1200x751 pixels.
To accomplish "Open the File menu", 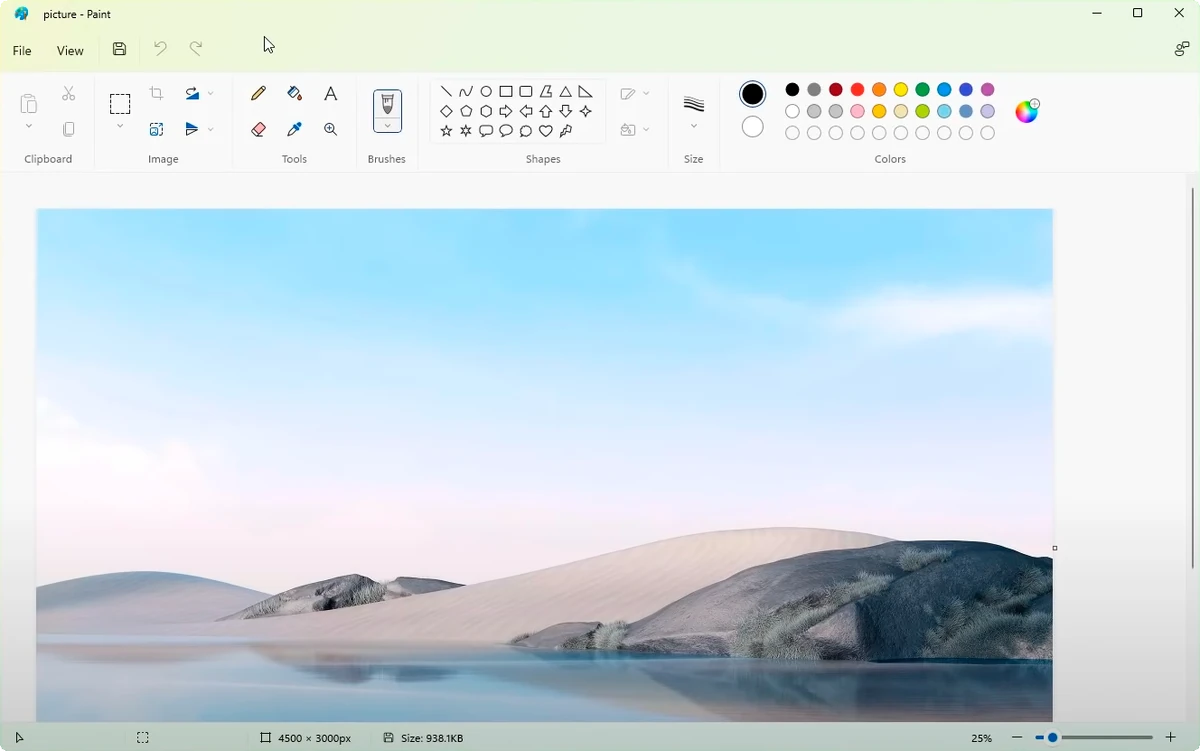I will point(21,50).
